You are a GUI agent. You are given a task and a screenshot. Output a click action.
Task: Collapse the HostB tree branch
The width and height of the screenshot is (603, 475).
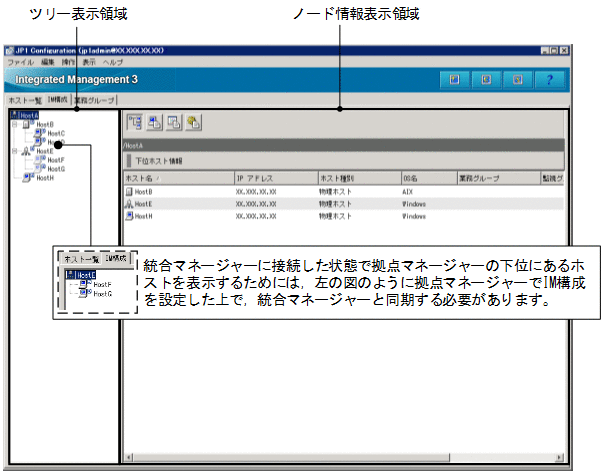pos(15,124)
